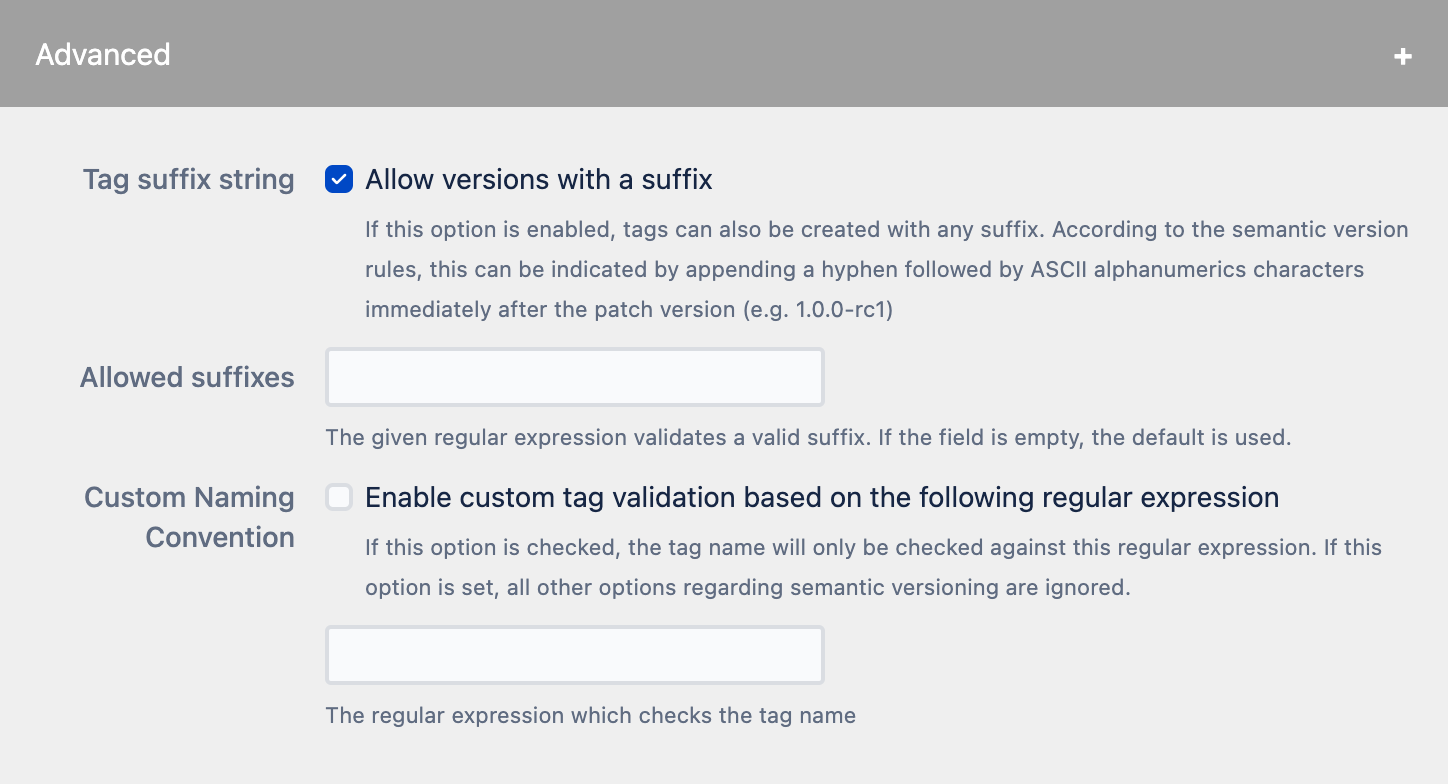Click the "If this option is enabled" description
This screenshot has width=1448, height=784.
point(886,230)
